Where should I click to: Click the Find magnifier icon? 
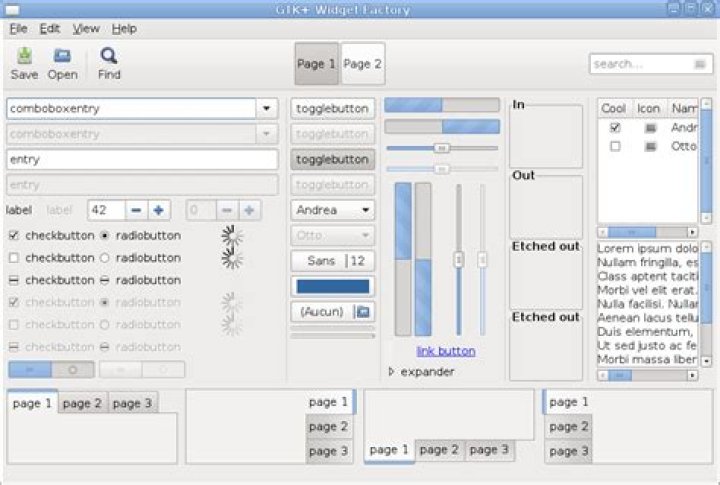click(x=109, y=56)
